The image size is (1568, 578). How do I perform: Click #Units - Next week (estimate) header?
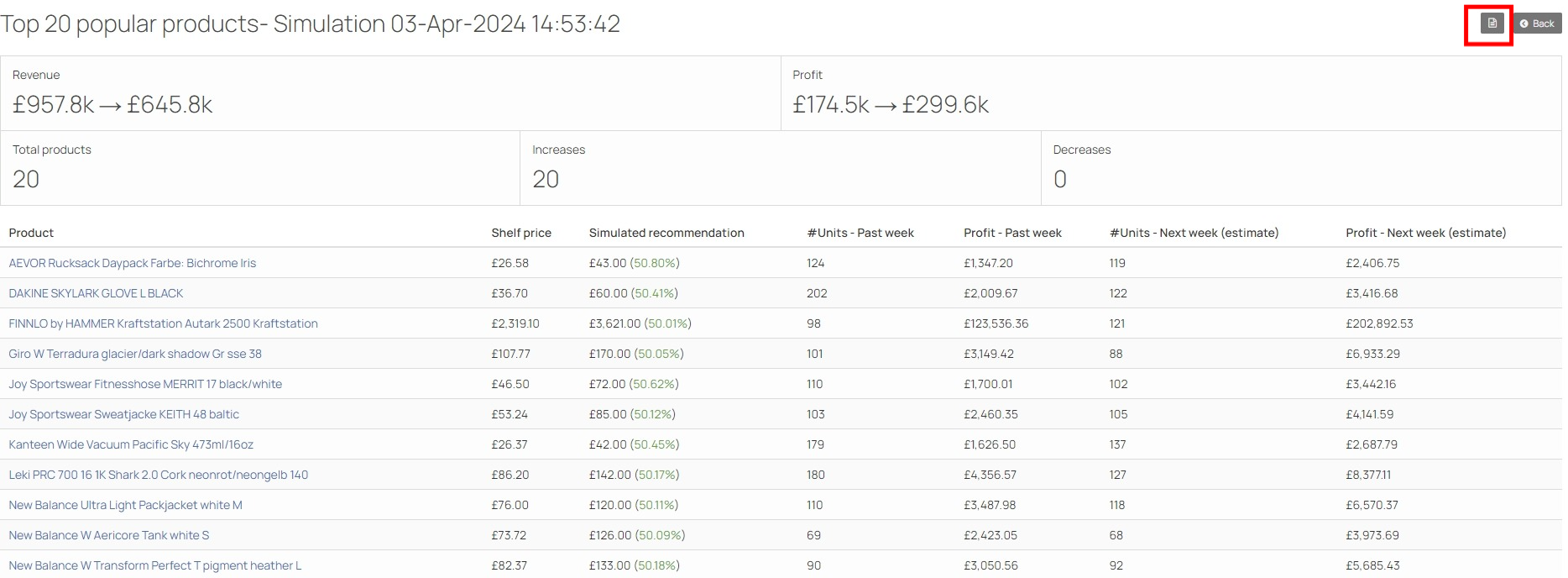(1194, 233)
